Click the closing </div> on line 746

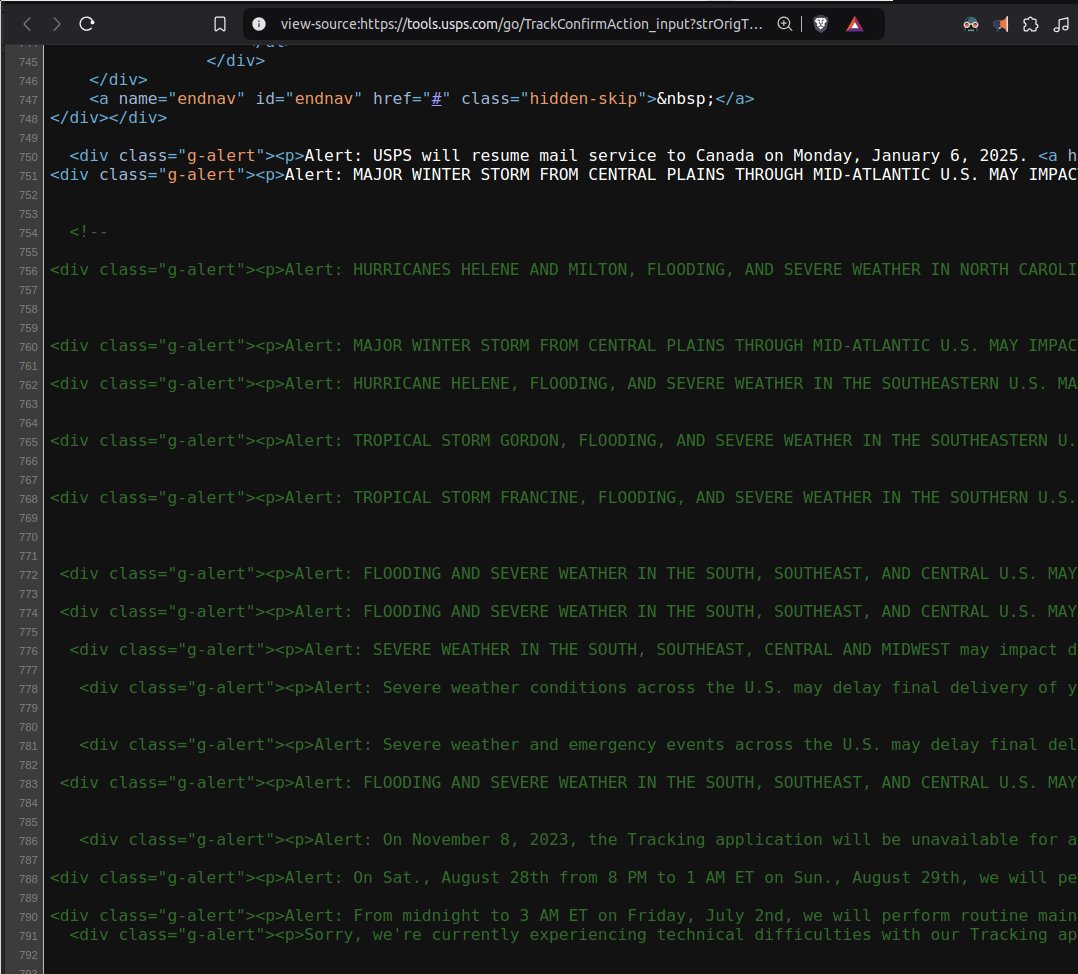point(118,80)
